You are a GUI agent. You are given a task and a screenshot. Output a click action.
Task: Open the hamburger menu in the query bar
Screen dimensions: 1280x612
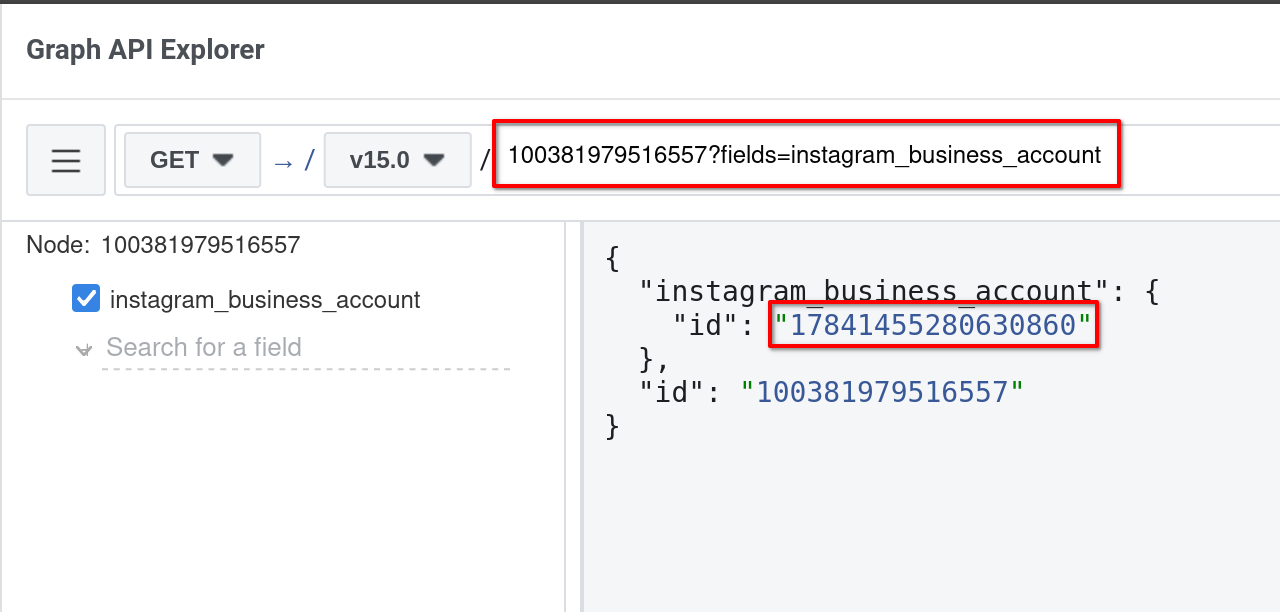click(66, 160)
